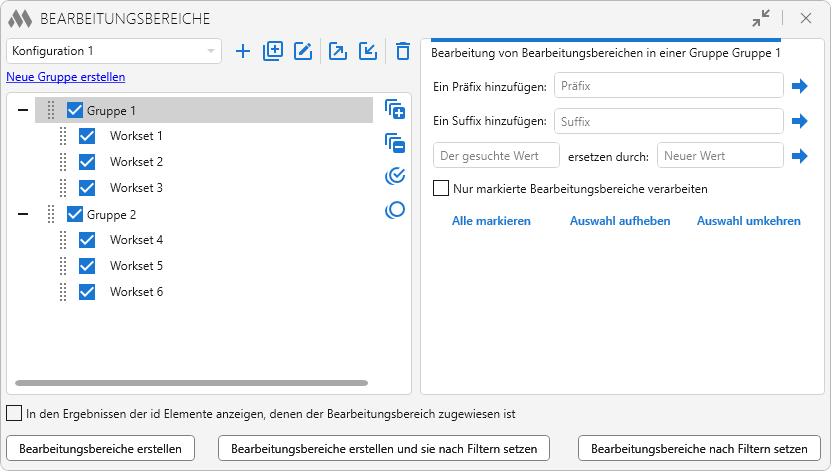Toggle the Gruppe 2 checkbox
Screen dimensions: 831x471
click(75, 214)
